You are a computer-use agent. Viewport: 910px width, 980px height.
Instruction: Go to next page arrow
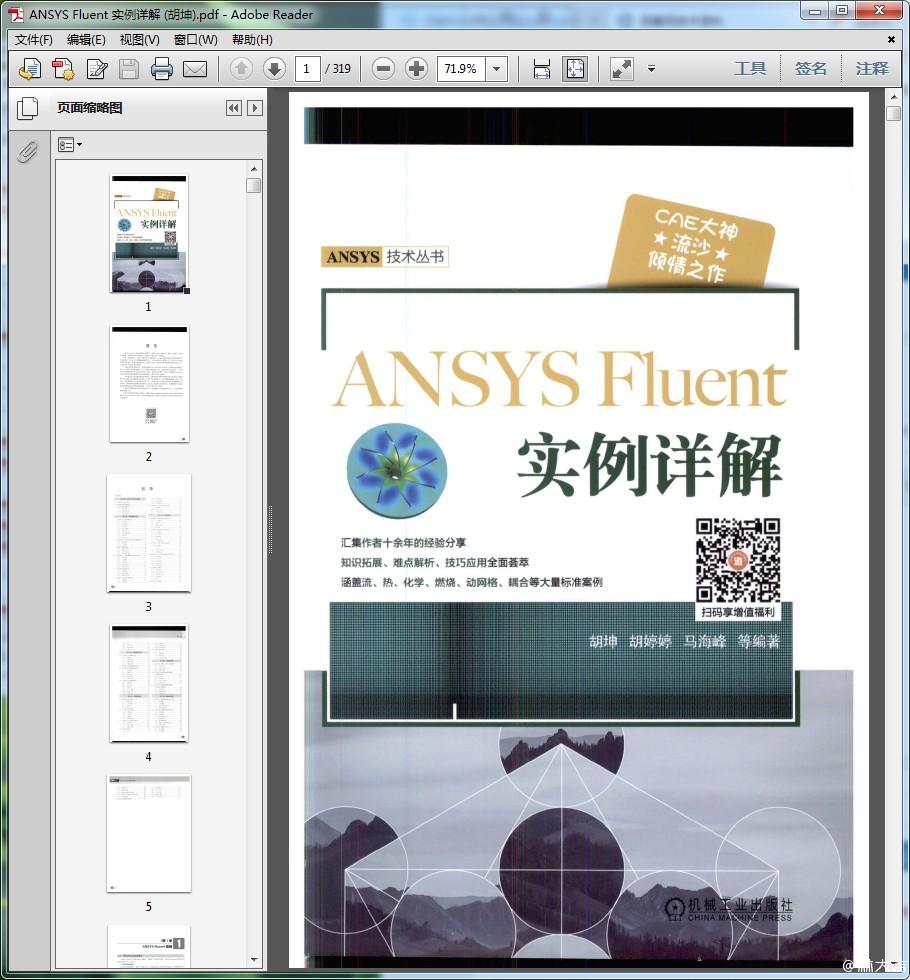coord(274,69)
